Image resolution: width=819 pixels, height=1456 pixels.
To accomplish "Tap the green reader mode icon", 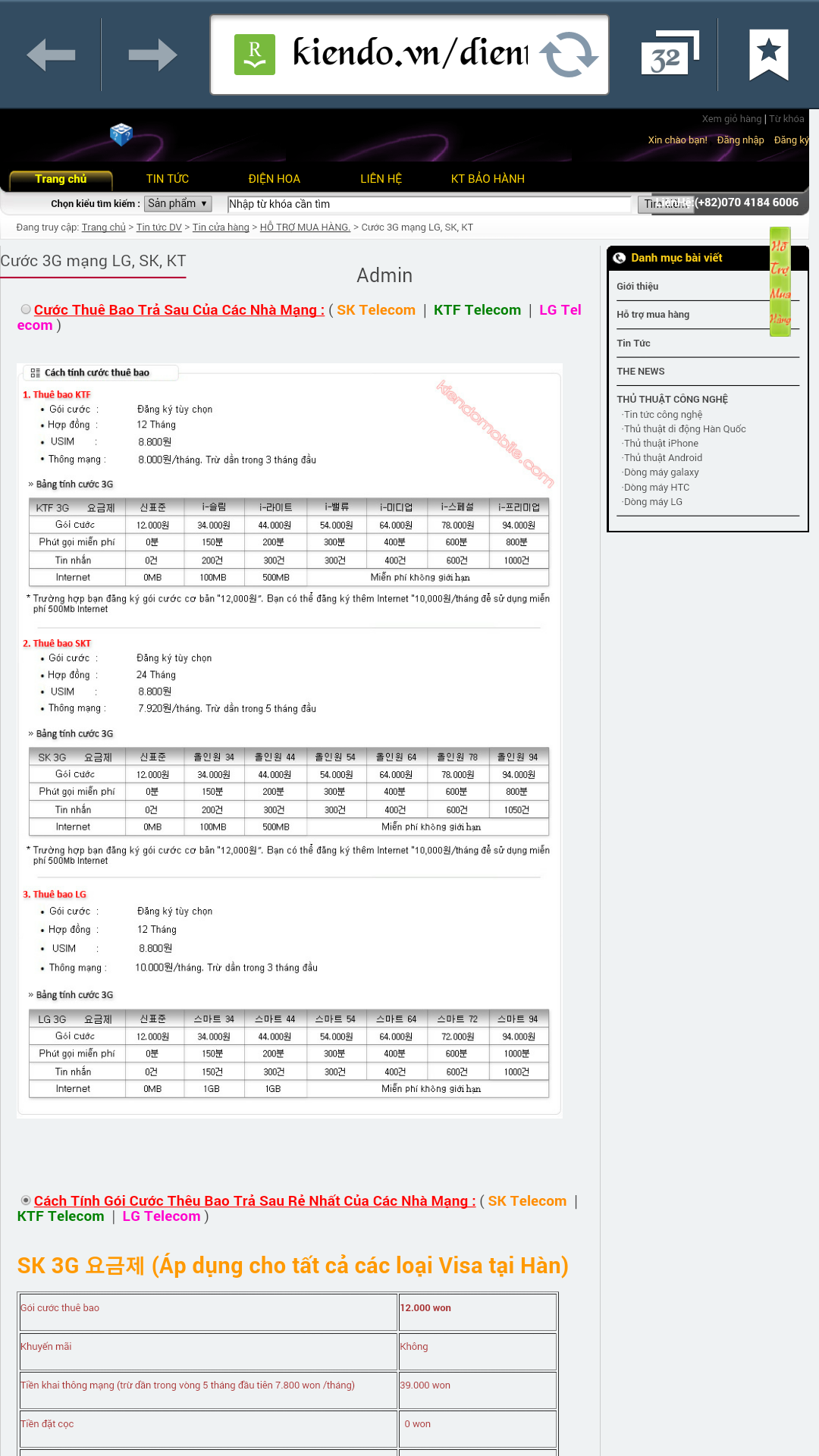I will 255,55.
